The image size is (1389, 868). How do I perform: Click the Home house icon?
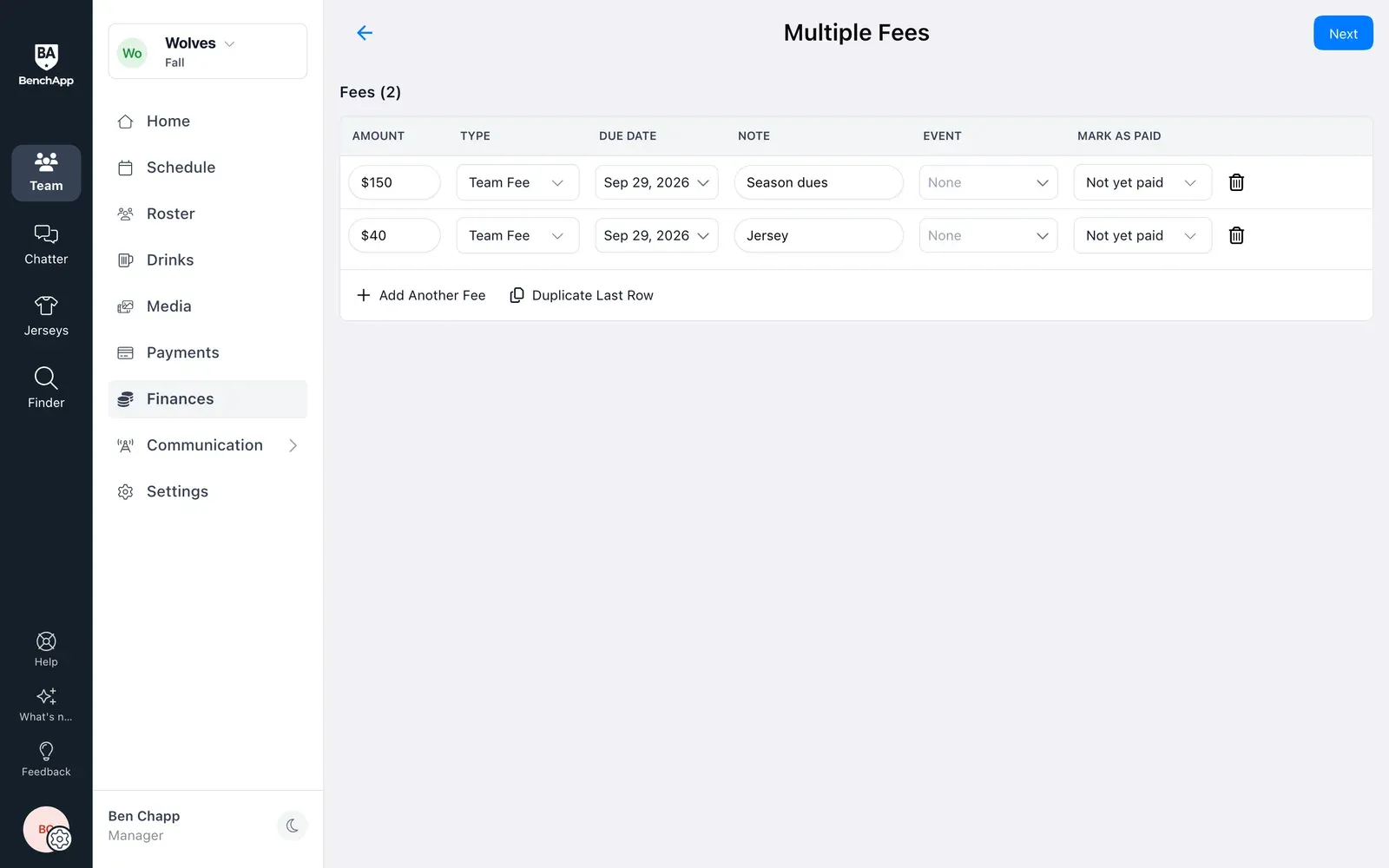tap(125, 122)
